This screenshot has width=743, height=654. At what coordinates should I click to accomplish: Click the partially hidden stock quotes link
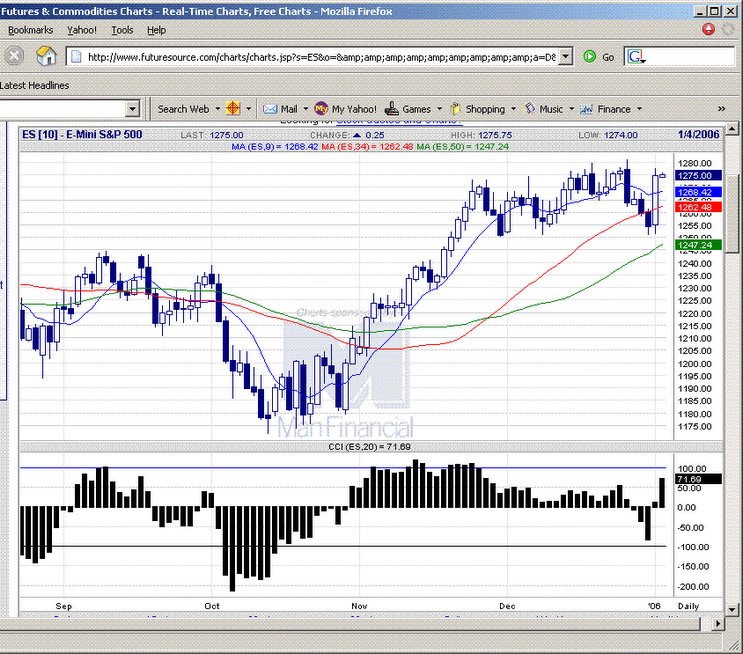point(399,122)
